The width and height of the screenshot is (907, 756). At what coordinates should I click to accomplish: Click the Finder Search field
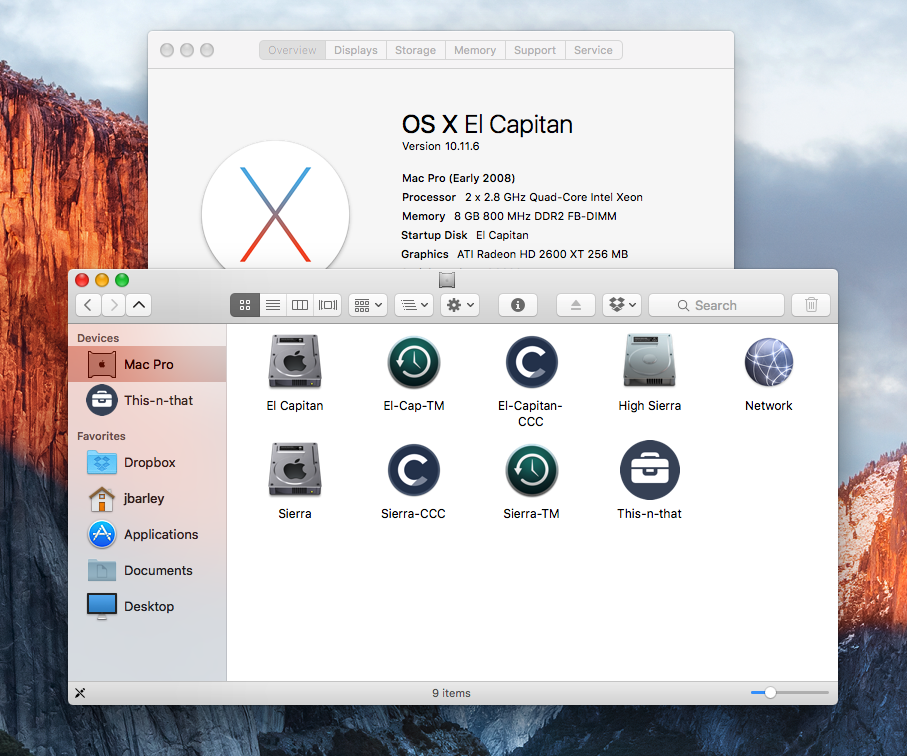[x=716, y=305]
